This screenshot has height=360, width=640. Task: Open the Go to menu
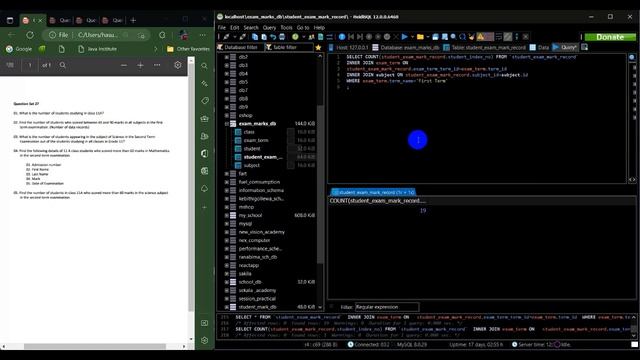(303, 27)
